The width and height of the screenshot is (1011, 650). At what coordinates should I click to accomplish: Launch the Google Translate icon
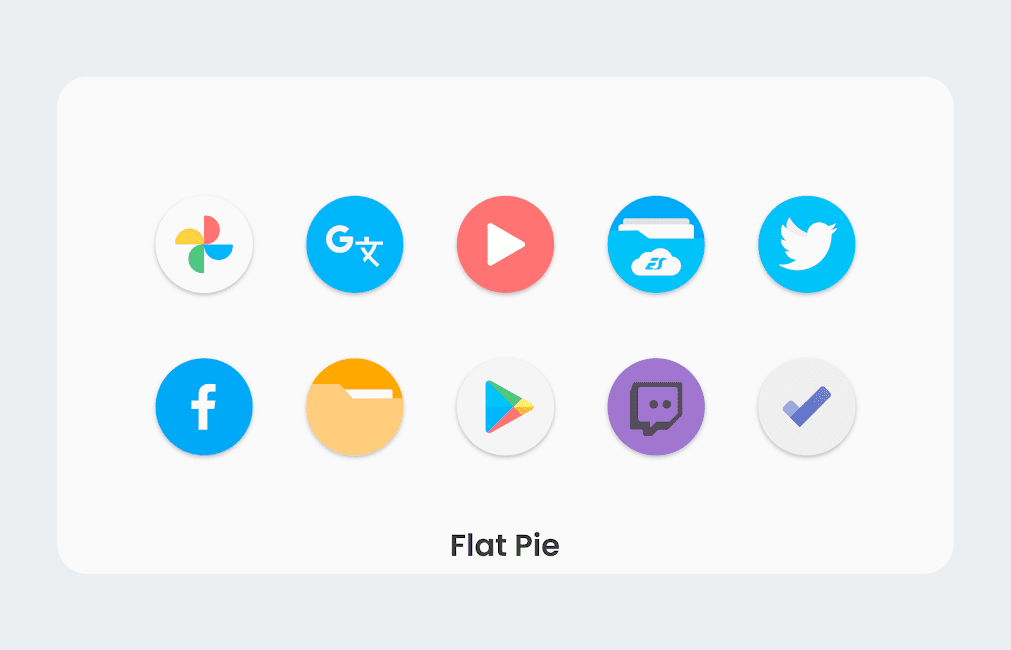click(x=355, y=244)
